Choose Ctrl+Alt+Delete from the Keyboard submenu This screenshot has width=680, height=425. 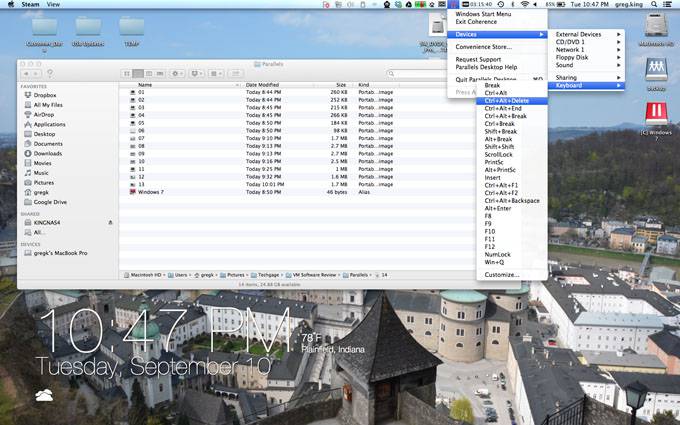[512, 101]
